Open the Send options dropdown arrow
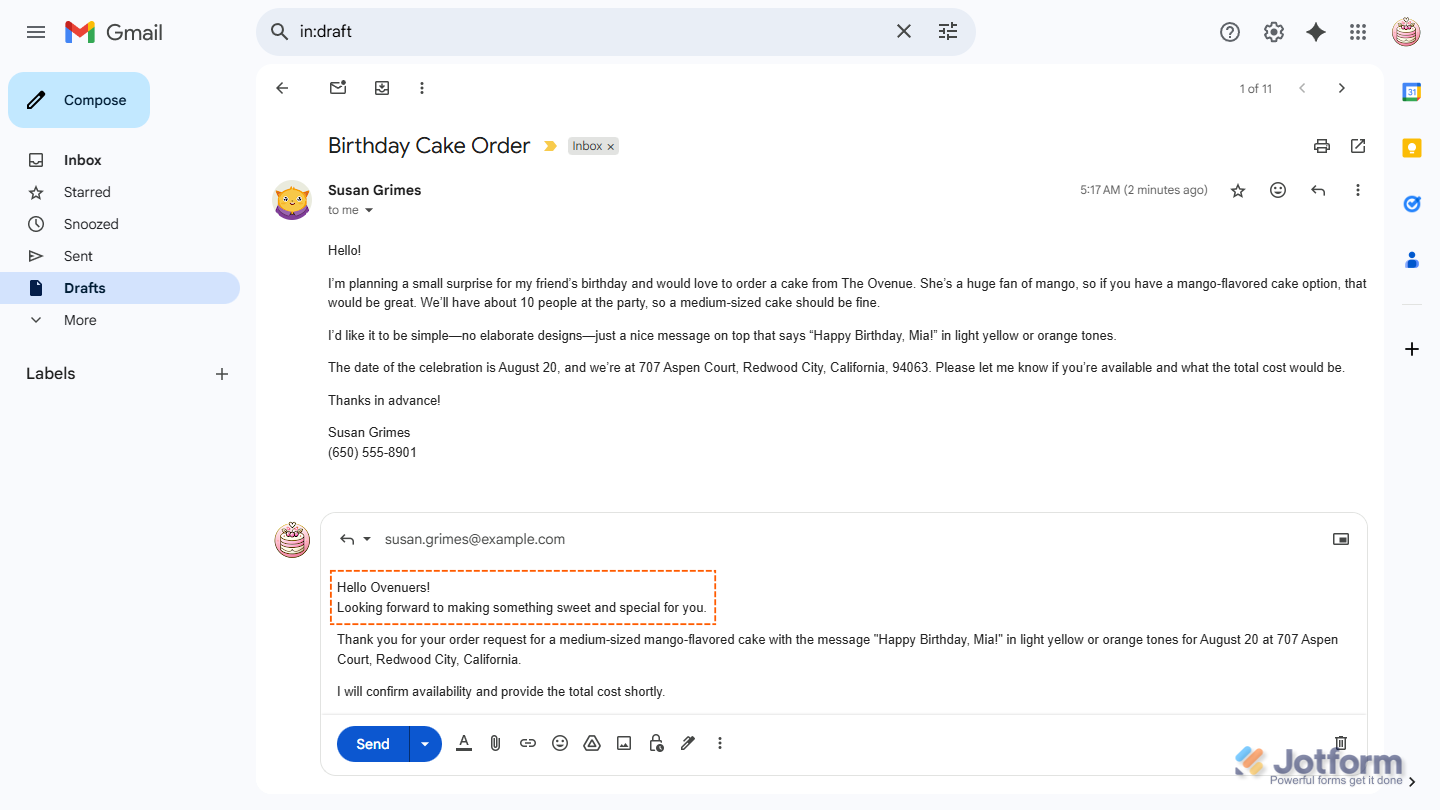Viewport: 1440px width, 810px height. pyautogui.click(x=425, y=744)
